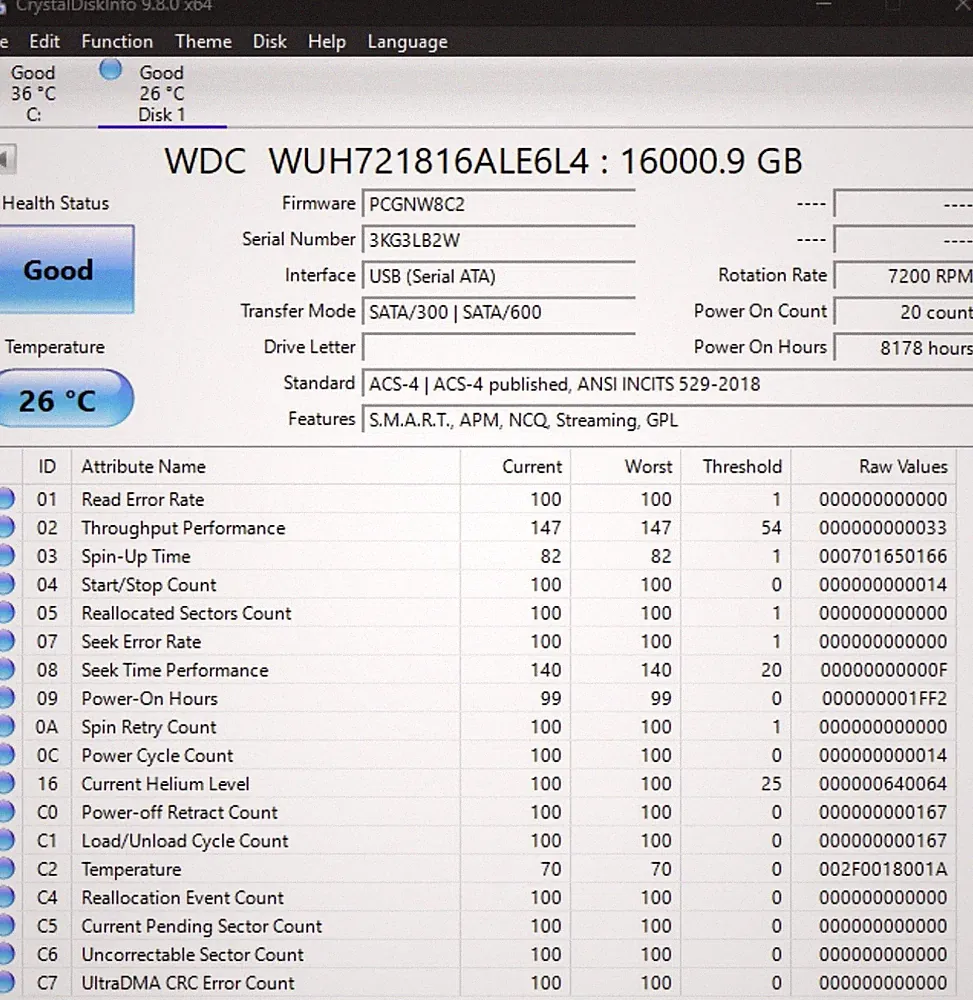Select the Read Error Rate attribute name
This screenshot has width=973, height=1000.
pyautogui.click(x=143, y=499)
